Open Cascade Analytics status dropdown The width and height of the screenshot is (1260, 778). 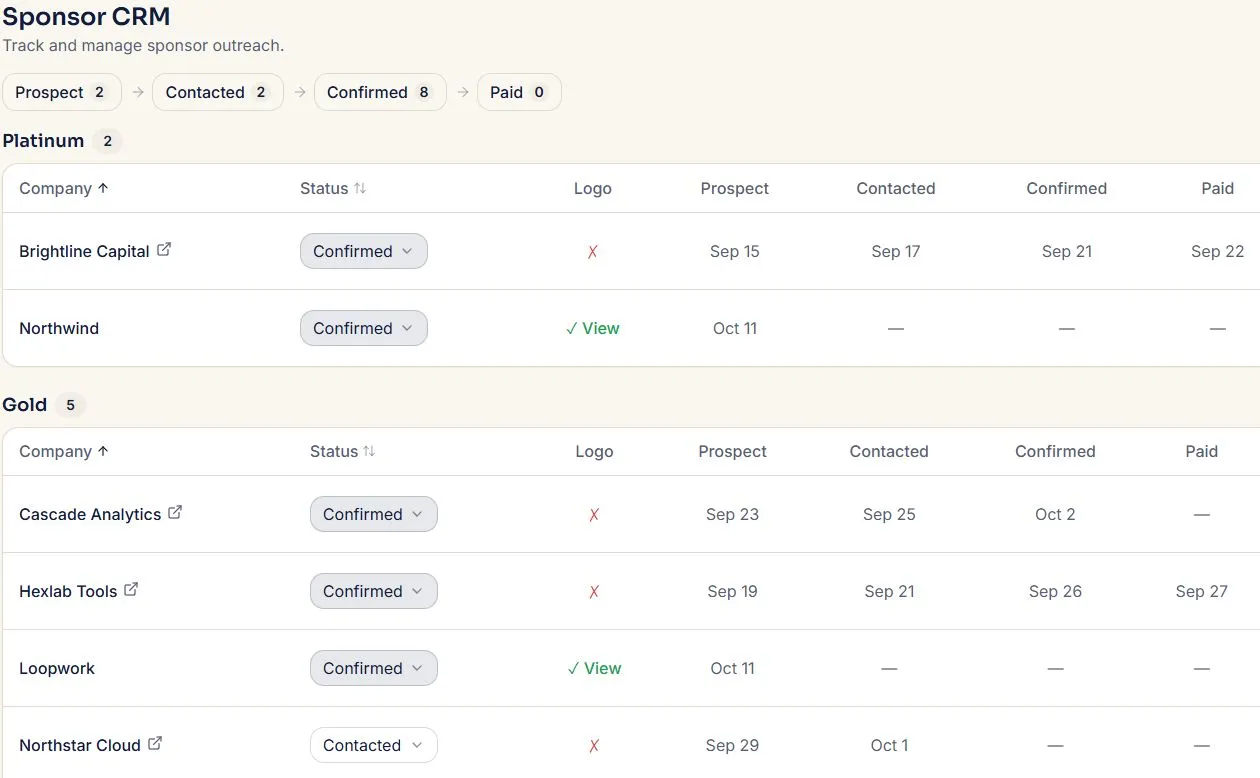(374, 514)
